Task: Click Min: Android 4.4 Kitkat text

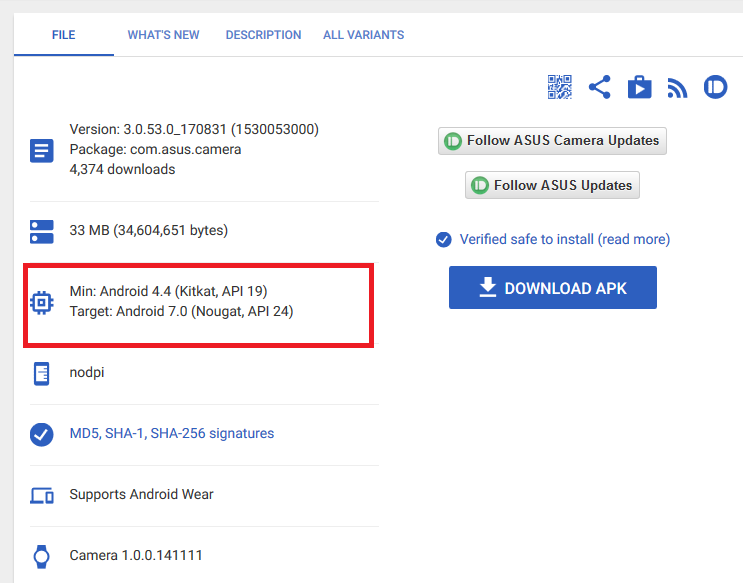Action: click(168, 291)
